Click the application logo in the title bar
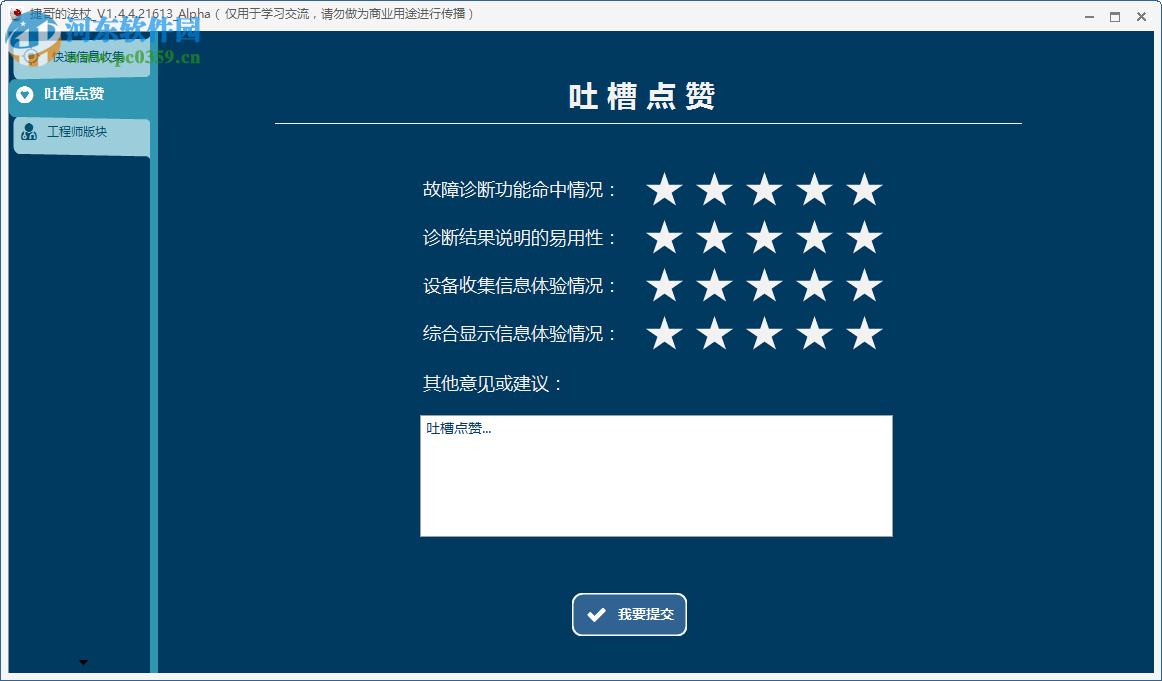Viewport: 1162px width, 681px height. tap(13, 15)
